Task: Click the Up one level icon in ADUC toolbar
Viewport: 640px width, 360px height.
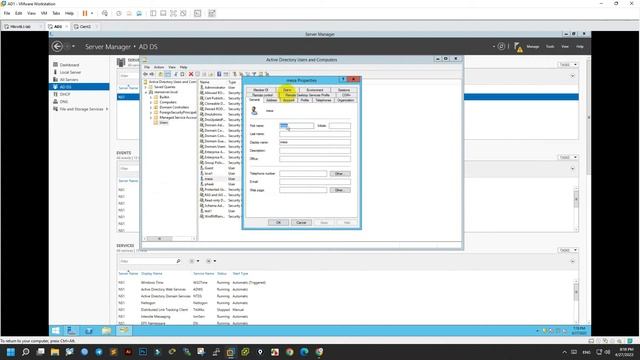Action: point(161,74)
